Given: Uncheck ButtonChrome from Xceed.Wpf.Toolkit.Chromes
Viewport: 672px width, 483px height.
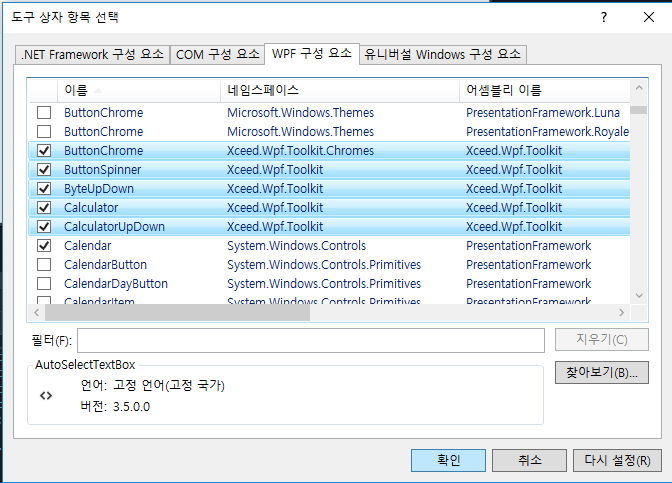Looking at the screenshot, I should point(44,150).
